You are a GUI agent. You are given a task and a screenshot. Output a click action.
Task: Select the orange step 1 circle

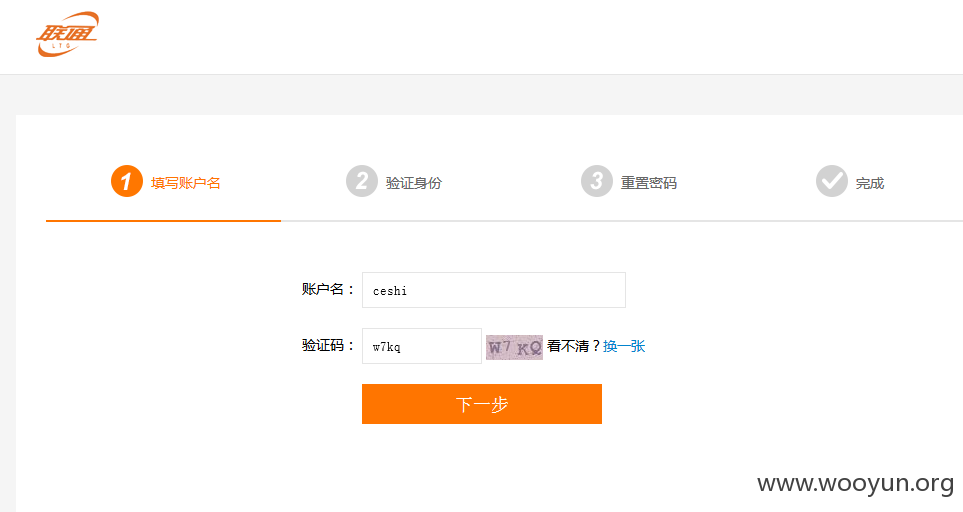click(127, 181)
